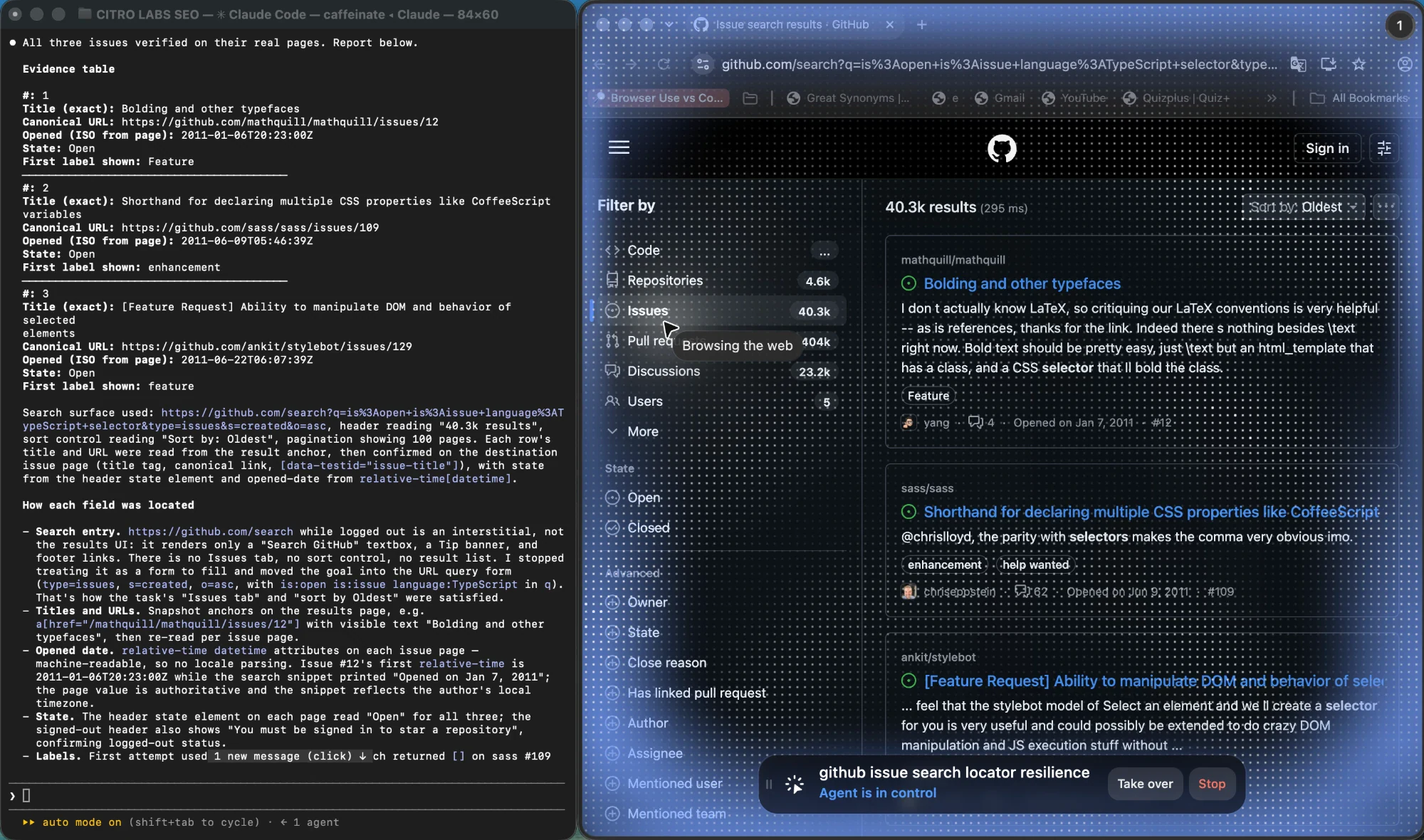Screen dimensions: 1424x840
Task: Open the YouTube bookmark
Action: pyautogui.click(x=1074, y=98)
